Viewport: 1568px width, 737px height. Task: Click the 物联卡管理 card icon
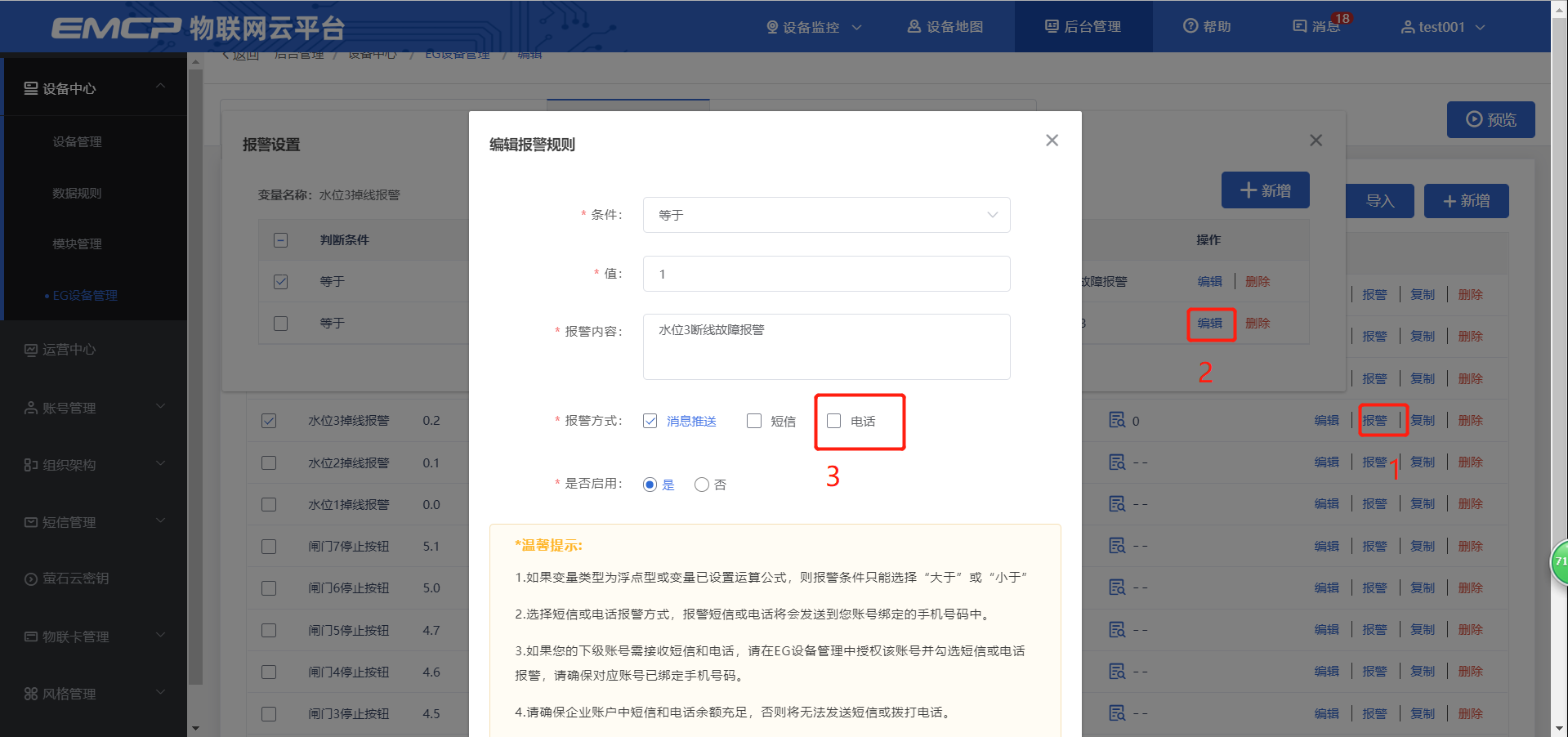point(31,636)
